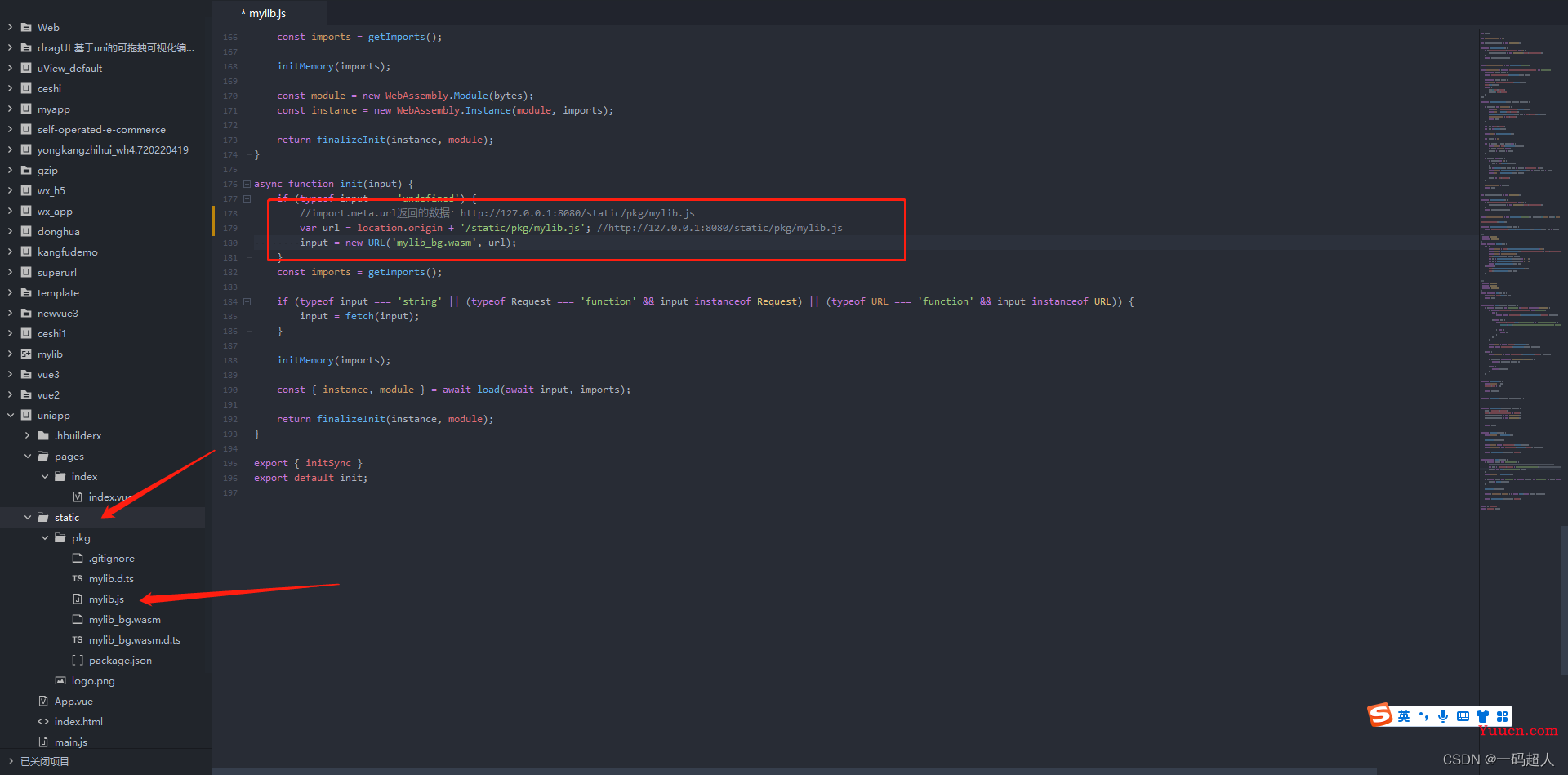Click the mylib_bg.wasm file icon
The image size is (1568, 775).
pos(78,619)
